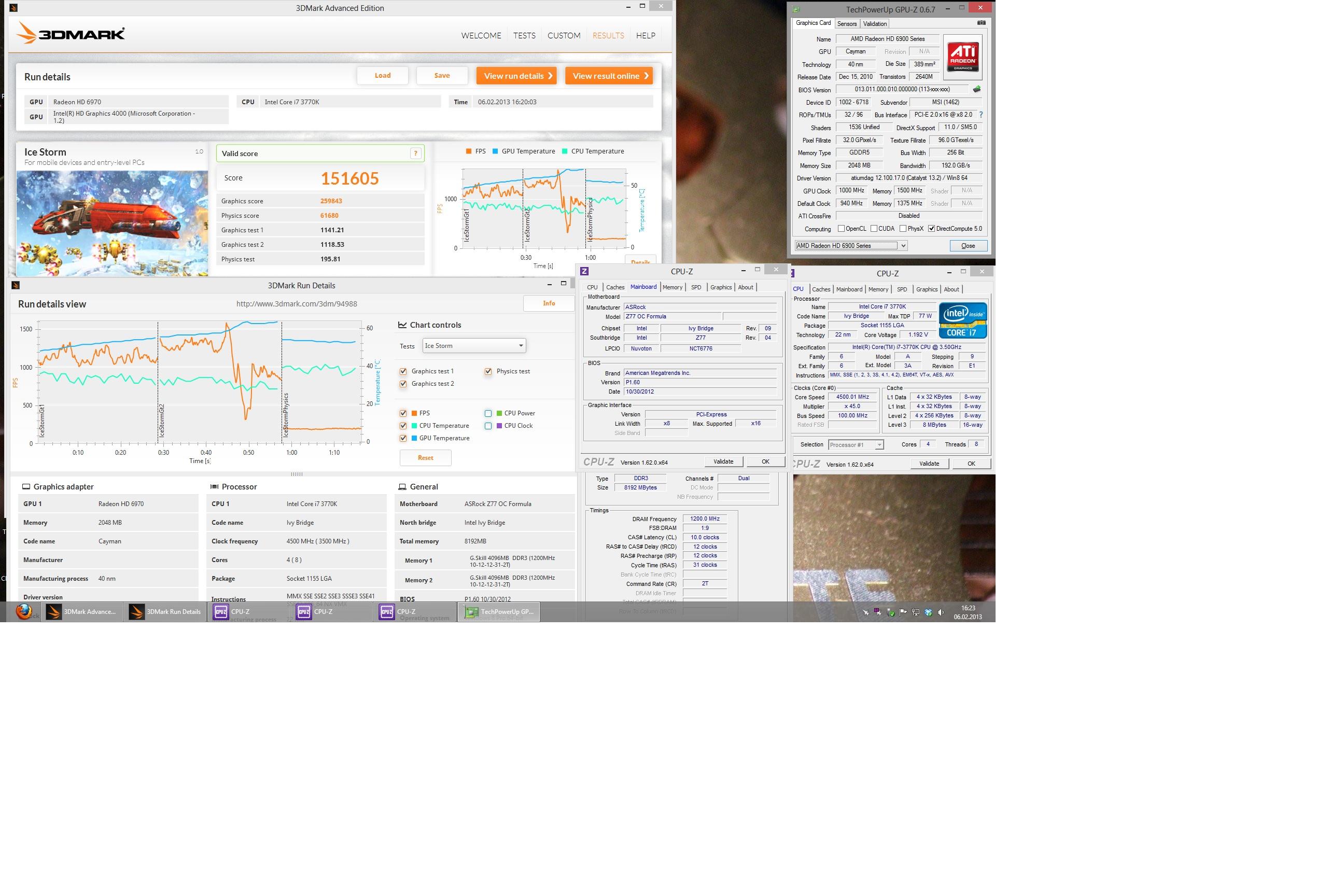
Task: Click the 3DMark Advanced Edition title bar icon
Action: [x=15, y=8]
